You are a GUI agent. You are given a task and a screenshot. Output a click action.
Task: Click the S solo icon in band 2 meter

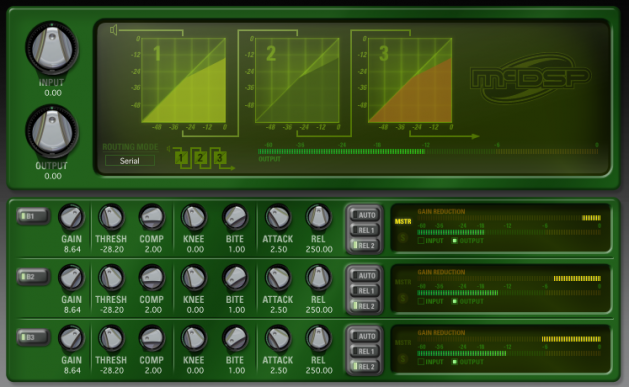pyautogui.click(x=404, y=298)
